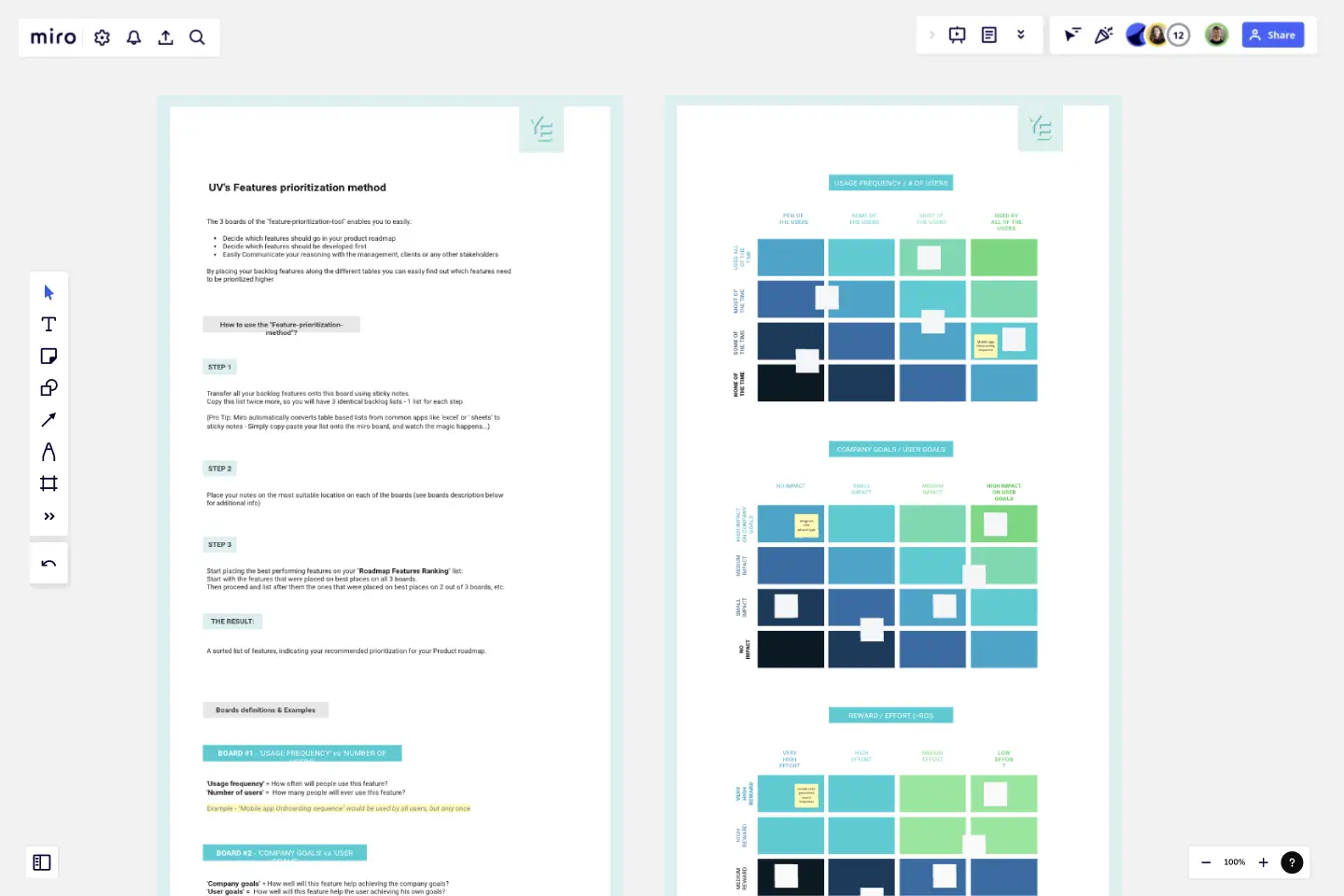1344x896 pixels.
Task: Select the Pen drawing tool
Action: [49, 451]
